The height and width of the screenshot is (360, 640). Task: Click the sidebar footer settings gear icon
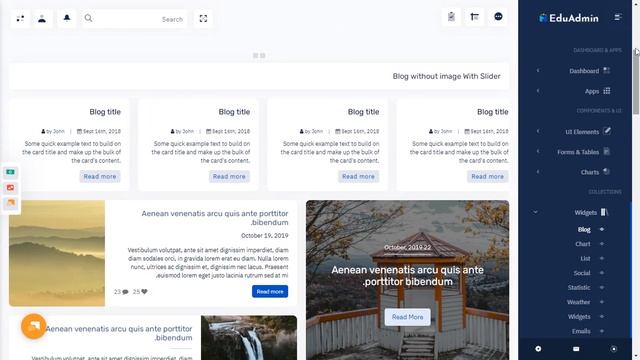pyautogui.click(x=538, y=349)
